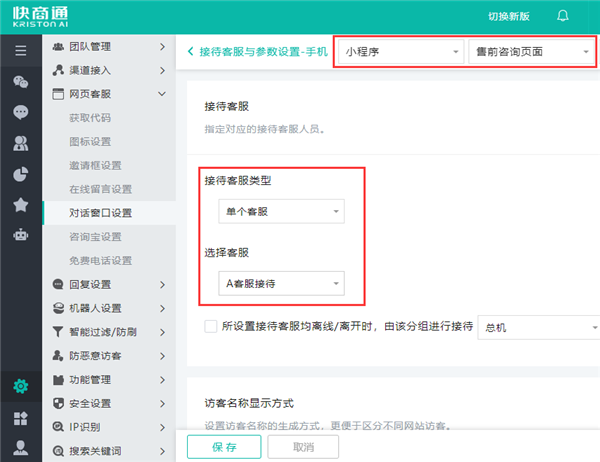Open the 售前咨询页面 dropdown

click(x=530, y=51)
